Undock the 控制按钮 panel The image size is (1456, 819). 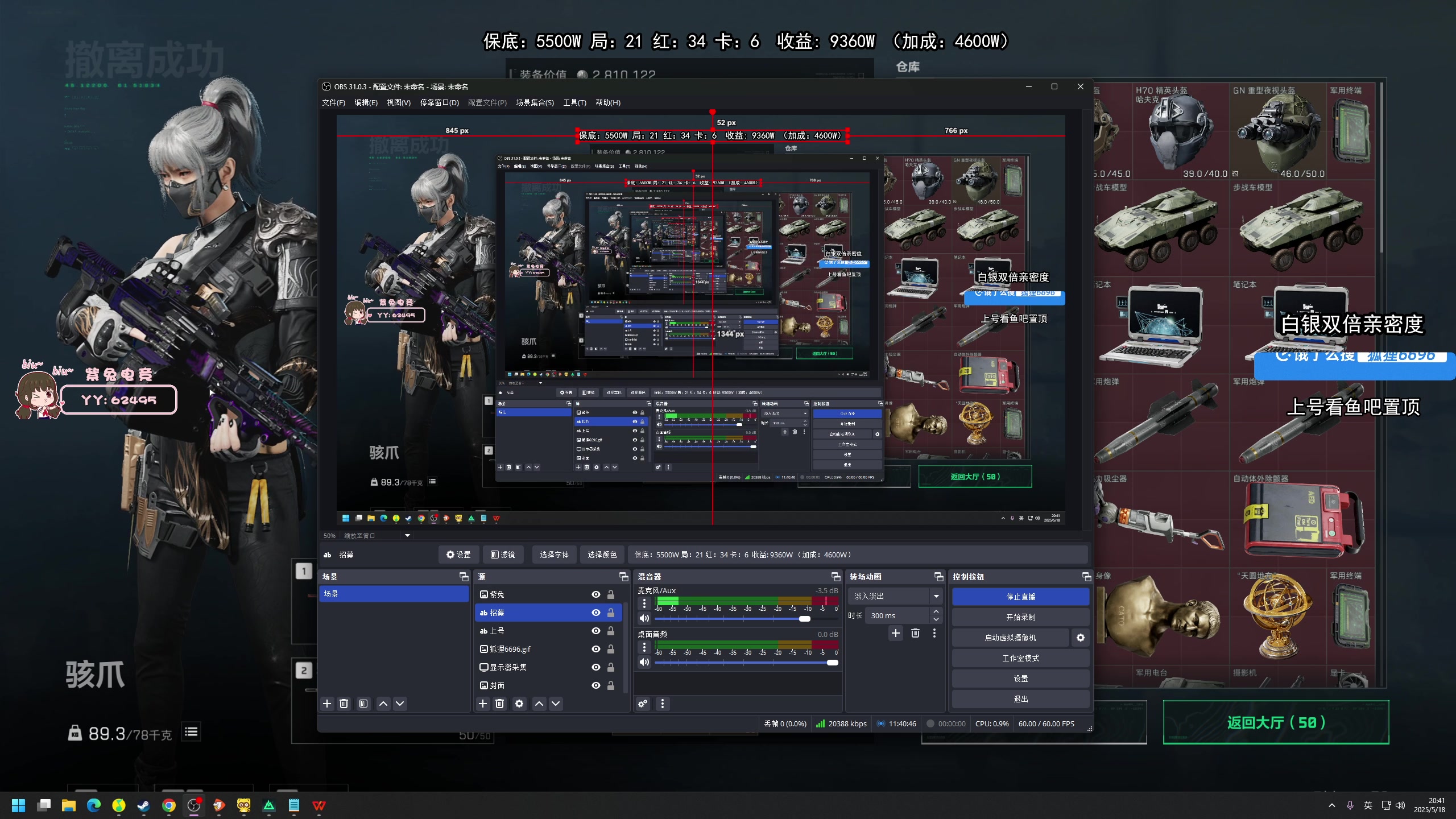point(1086,577)
